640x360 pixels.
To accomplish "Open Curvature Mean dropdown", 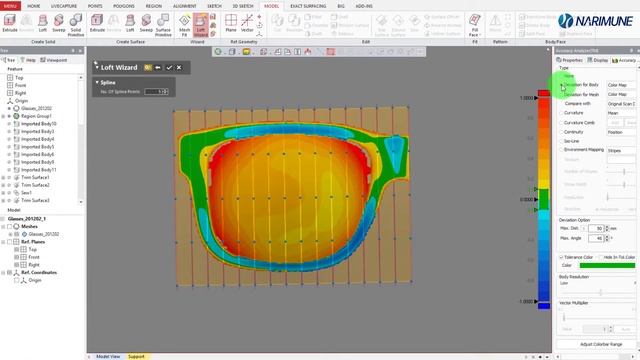I will (x=621, y=113).
